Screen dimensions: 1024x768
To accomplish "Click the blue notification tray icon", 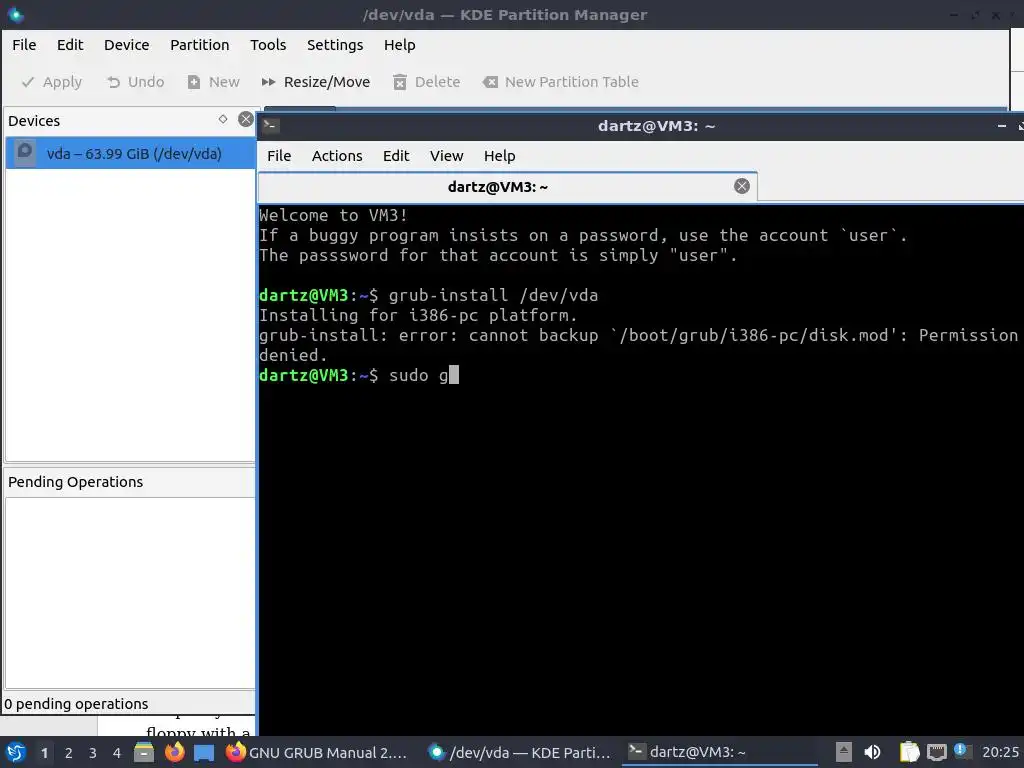I will click(x=961, y=750).
